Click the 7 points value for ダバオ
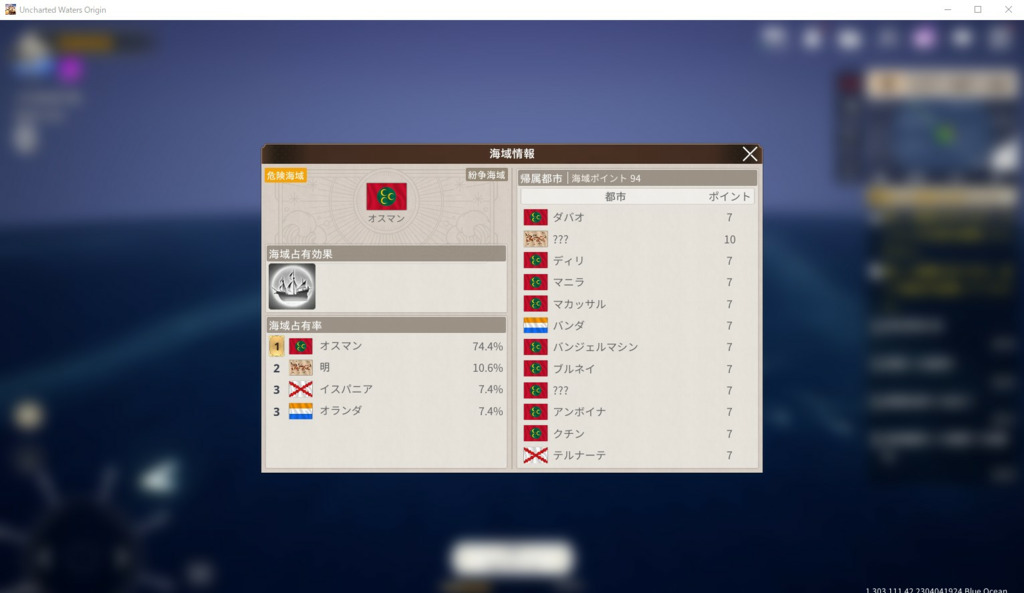 [729, 217]
